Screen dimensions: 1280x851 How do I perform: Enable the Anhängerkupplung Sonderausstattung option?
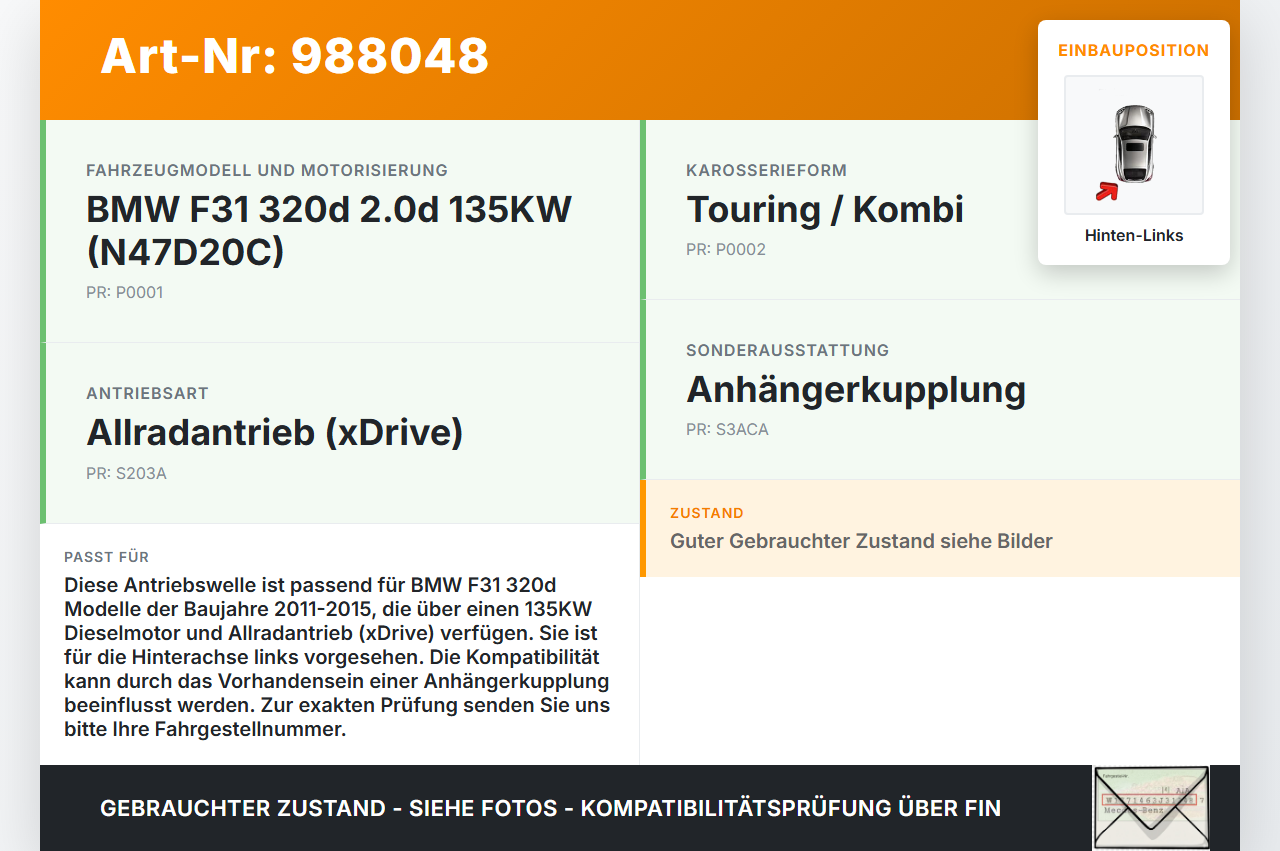pyautogui.click(x=856, y=390)
